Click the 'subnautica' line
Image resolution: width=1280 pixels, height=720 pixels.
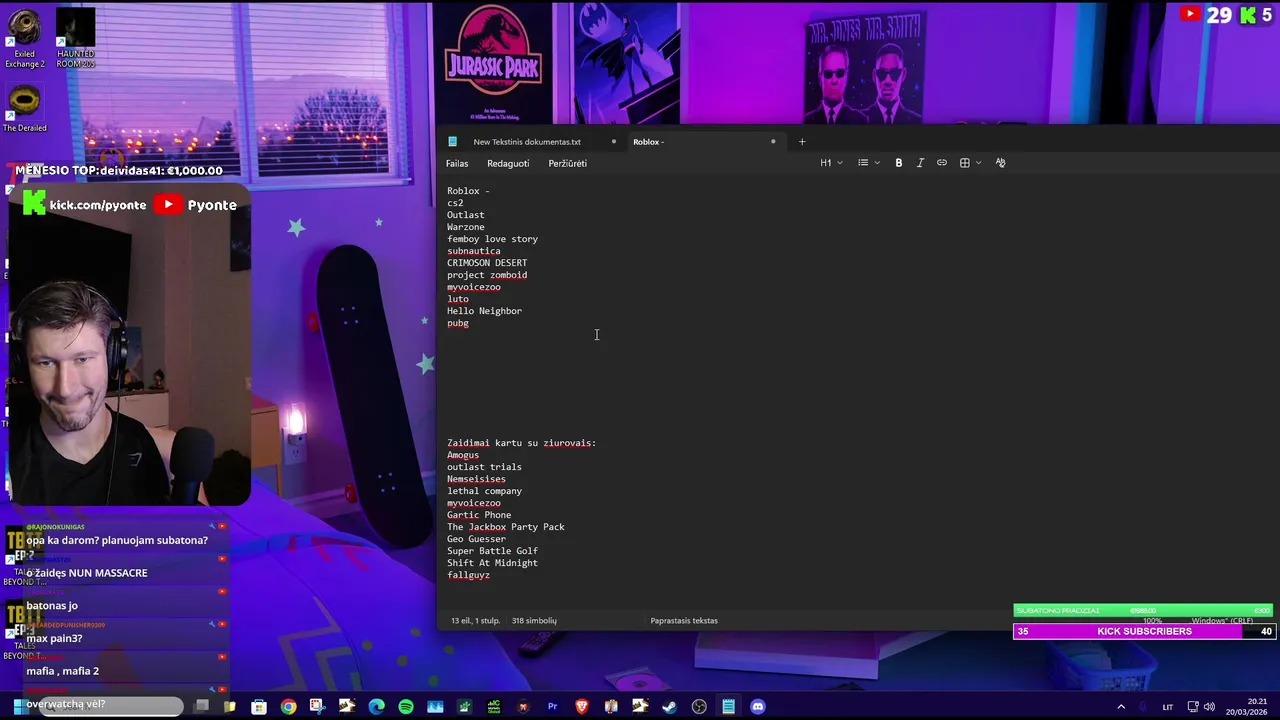[474, 251]
